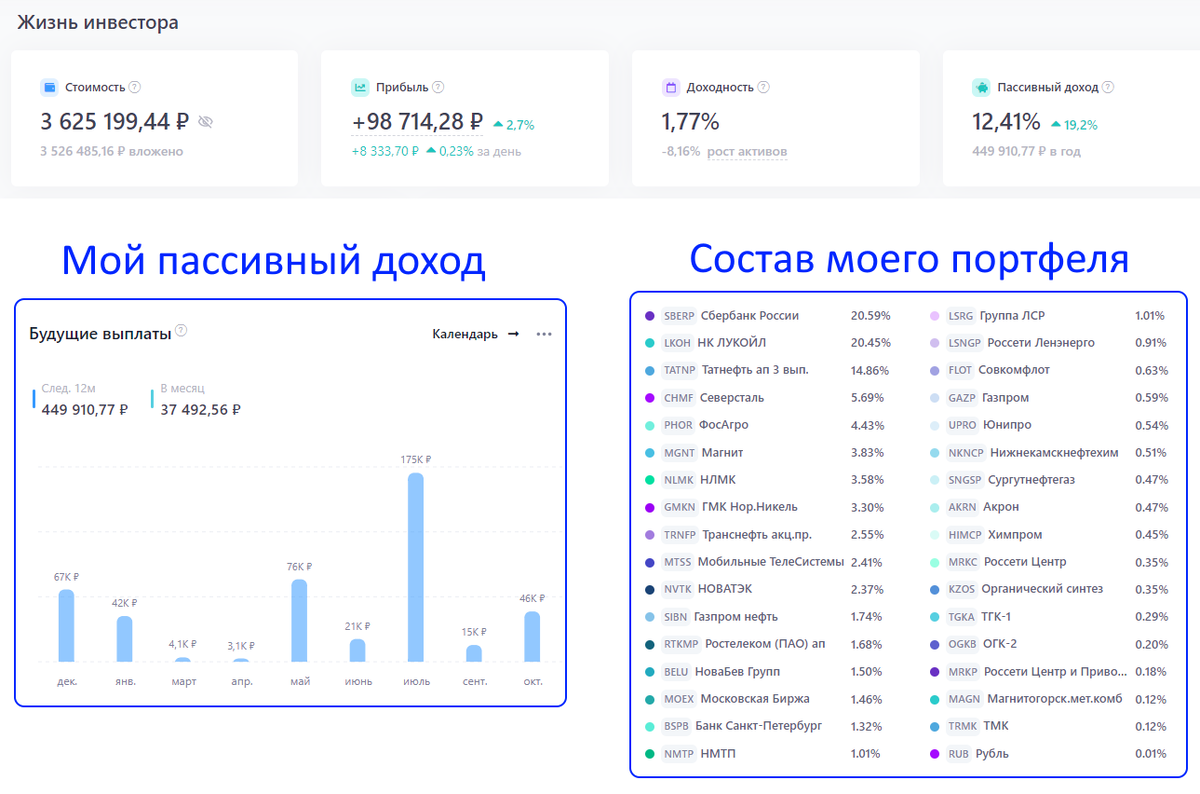Click the сент. bar labeled 15K ₽
1200x794 pixels.
(x=474, y=653)
